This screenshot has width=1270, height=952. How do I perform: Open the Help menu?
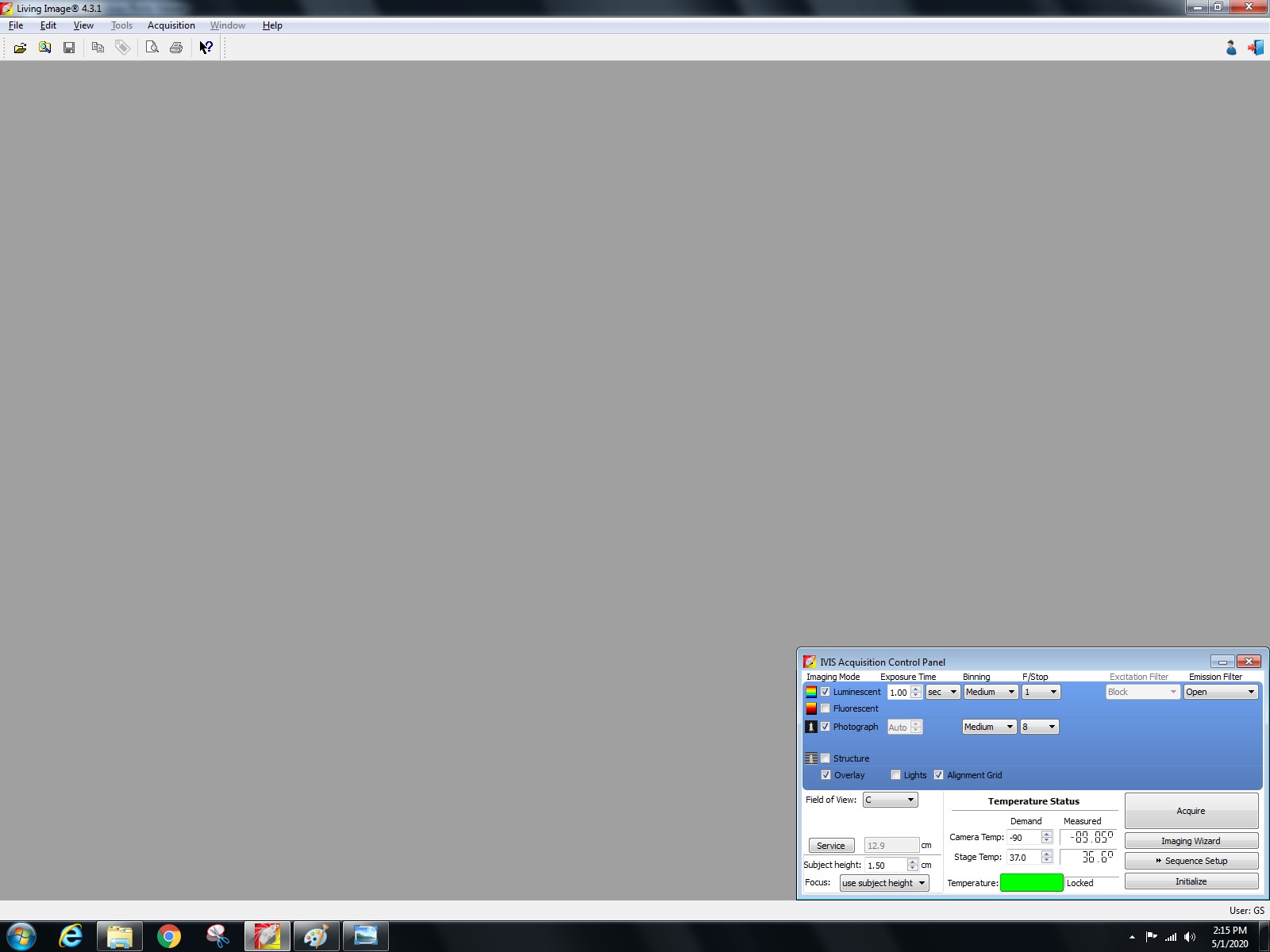click(272, 25)
